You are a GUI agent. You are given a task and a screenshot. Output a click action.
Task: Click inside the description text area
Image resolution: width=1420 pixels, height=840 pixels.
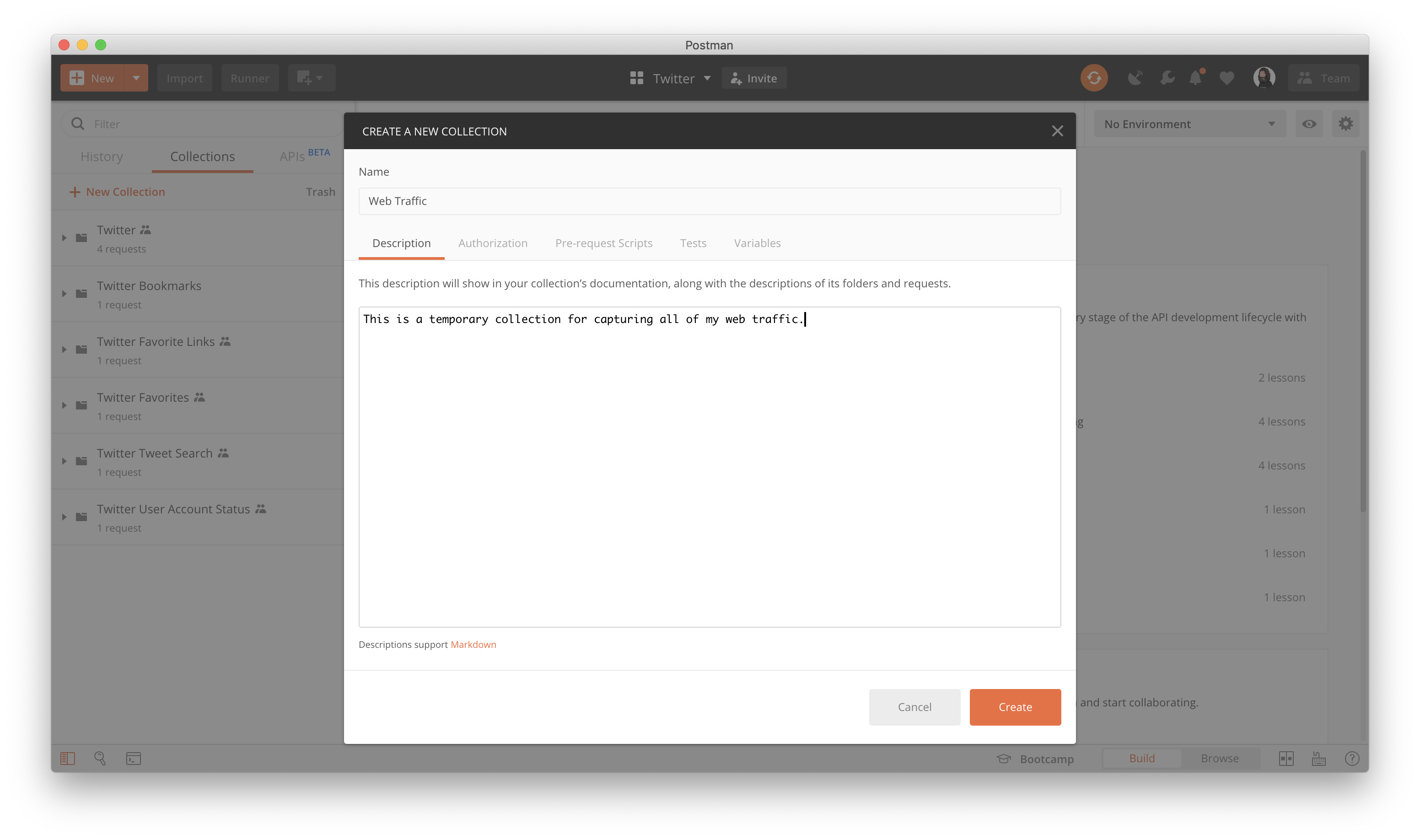point(709,467)
